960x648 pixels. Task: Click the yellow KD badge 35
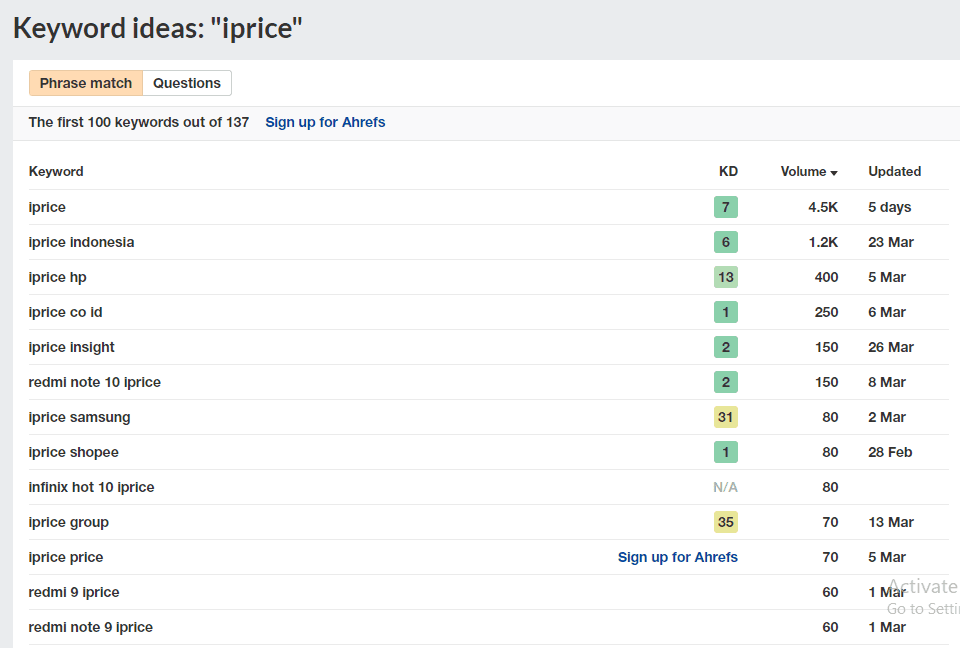click(726, 522)
